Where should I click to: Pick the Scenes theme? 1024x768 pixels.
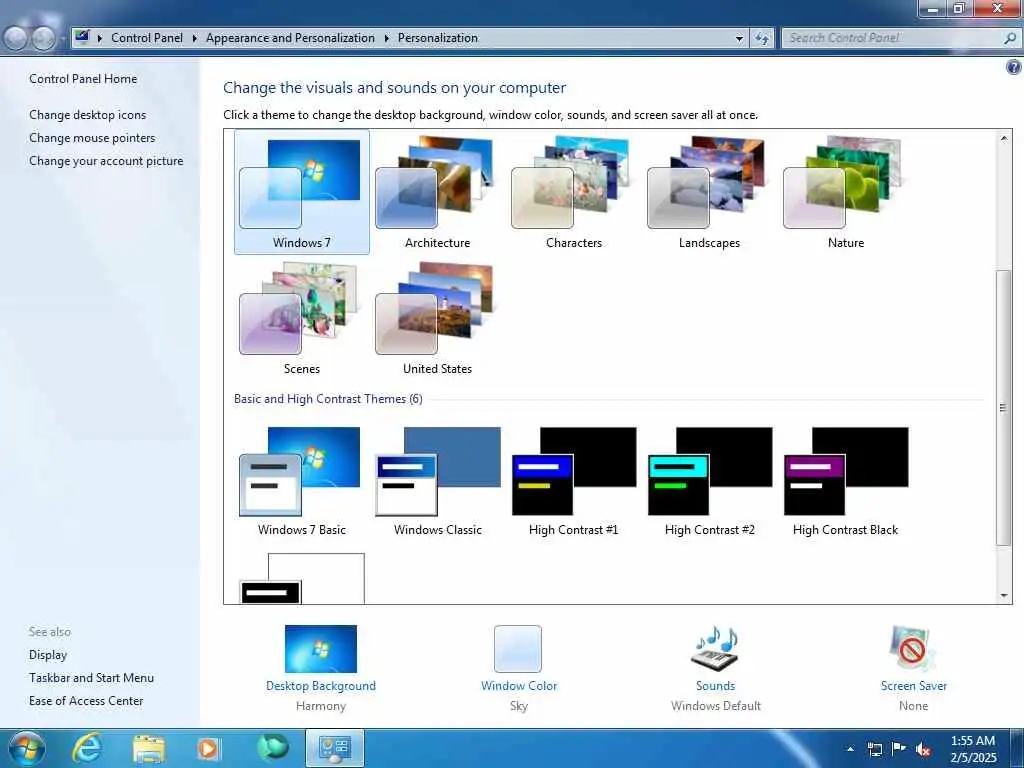pos(302,318)
